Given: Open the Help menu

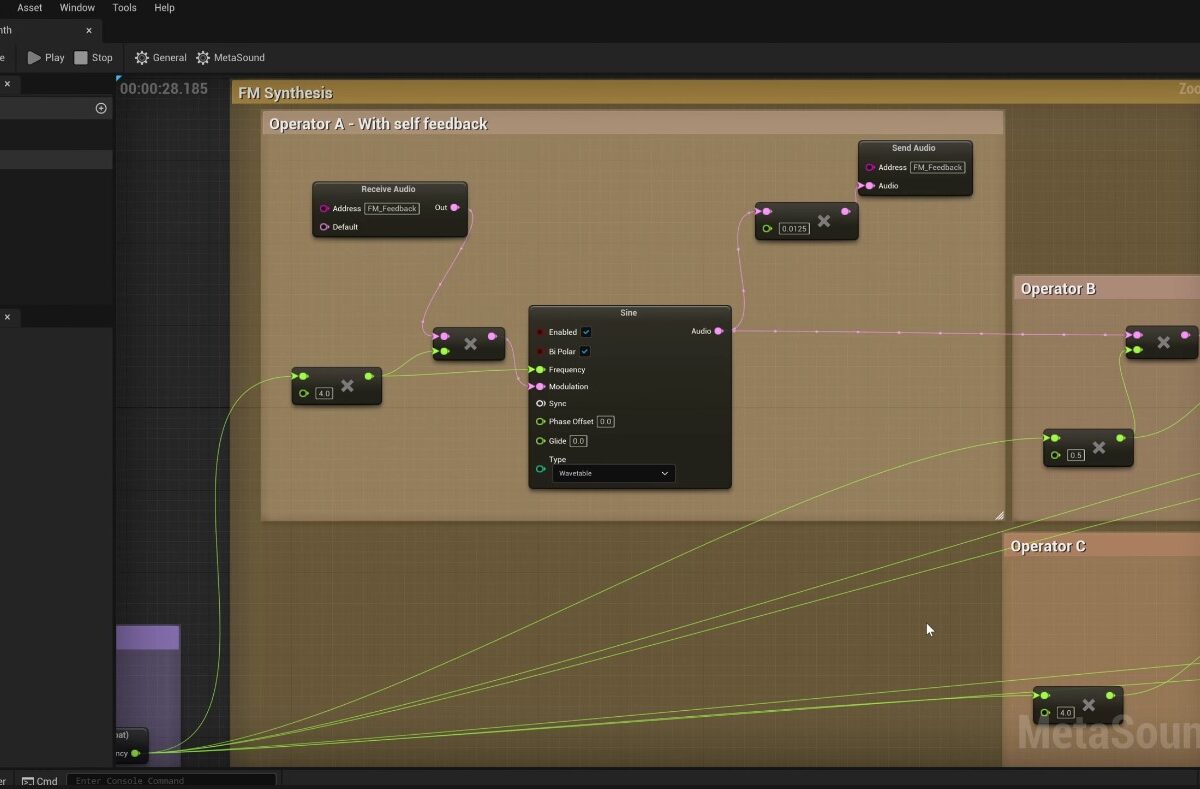Looking at the screenshot, I should tap(164, 8).
